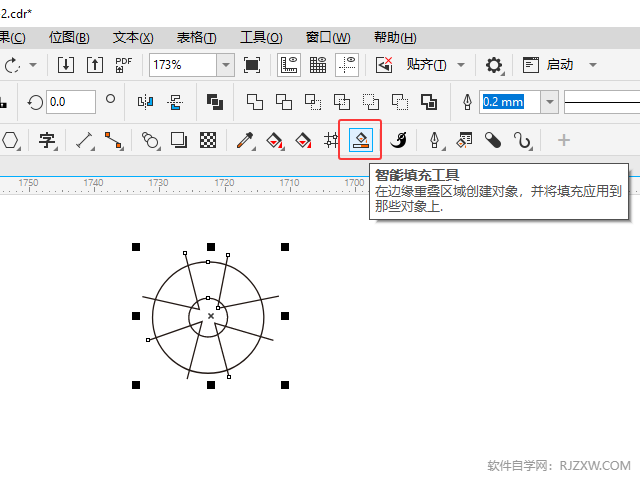The image size is (640, 481).
Task: Click the full-screen preview icon
Action: [252, 65]
